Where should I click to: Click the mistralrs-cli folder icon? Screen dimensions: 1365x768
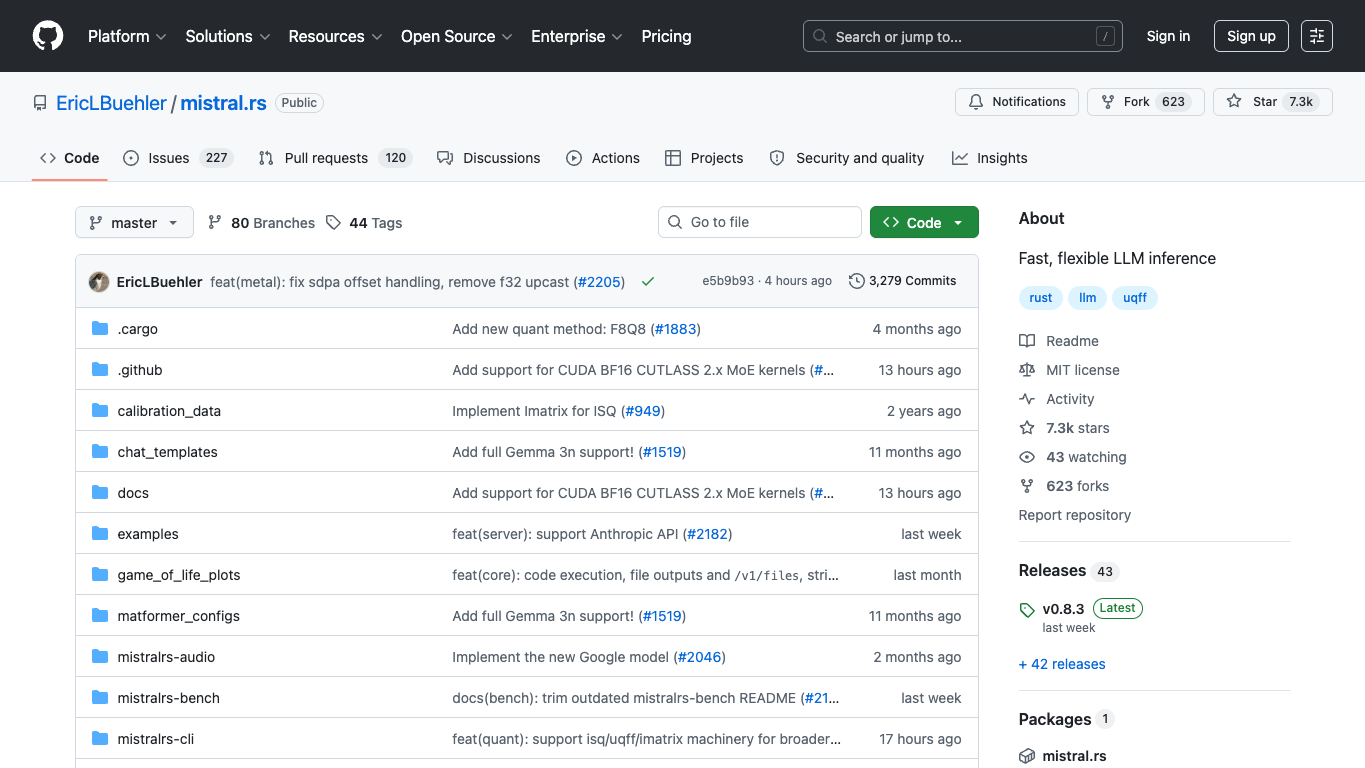coord(100,739)
